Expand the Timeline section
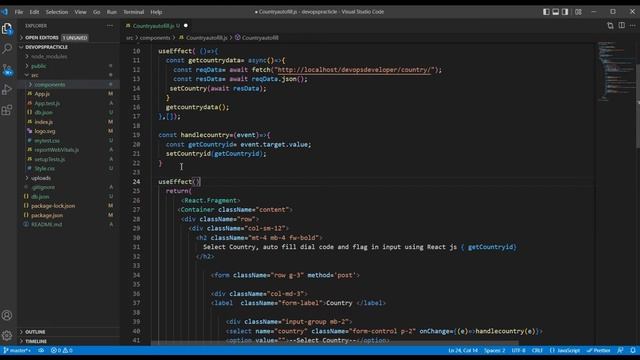This screenshot has width=640, height=360. (x=69, y=341)
